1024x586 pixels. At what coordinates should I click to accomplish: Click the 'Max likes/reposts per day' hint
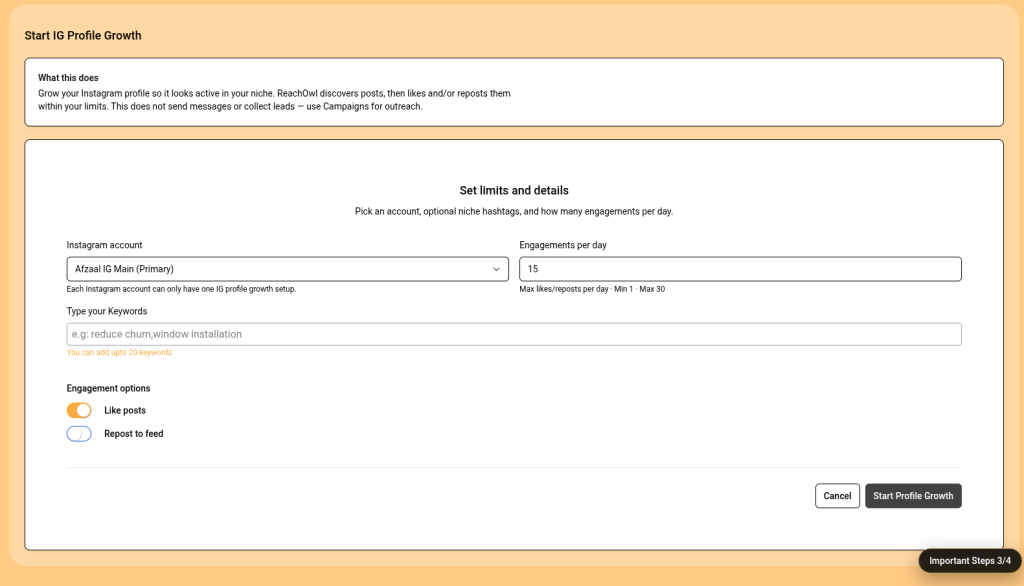coord(592,289)
